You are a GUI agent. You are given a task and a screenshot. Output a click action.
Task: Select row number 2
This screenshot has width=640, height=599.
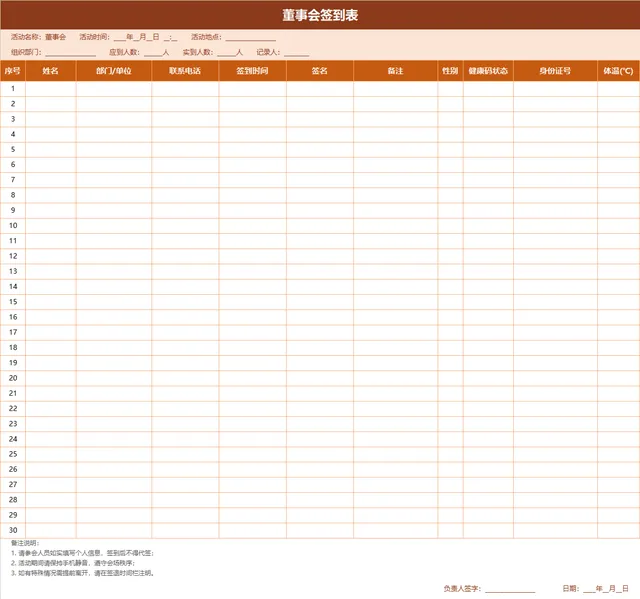(x=13, y=104)
